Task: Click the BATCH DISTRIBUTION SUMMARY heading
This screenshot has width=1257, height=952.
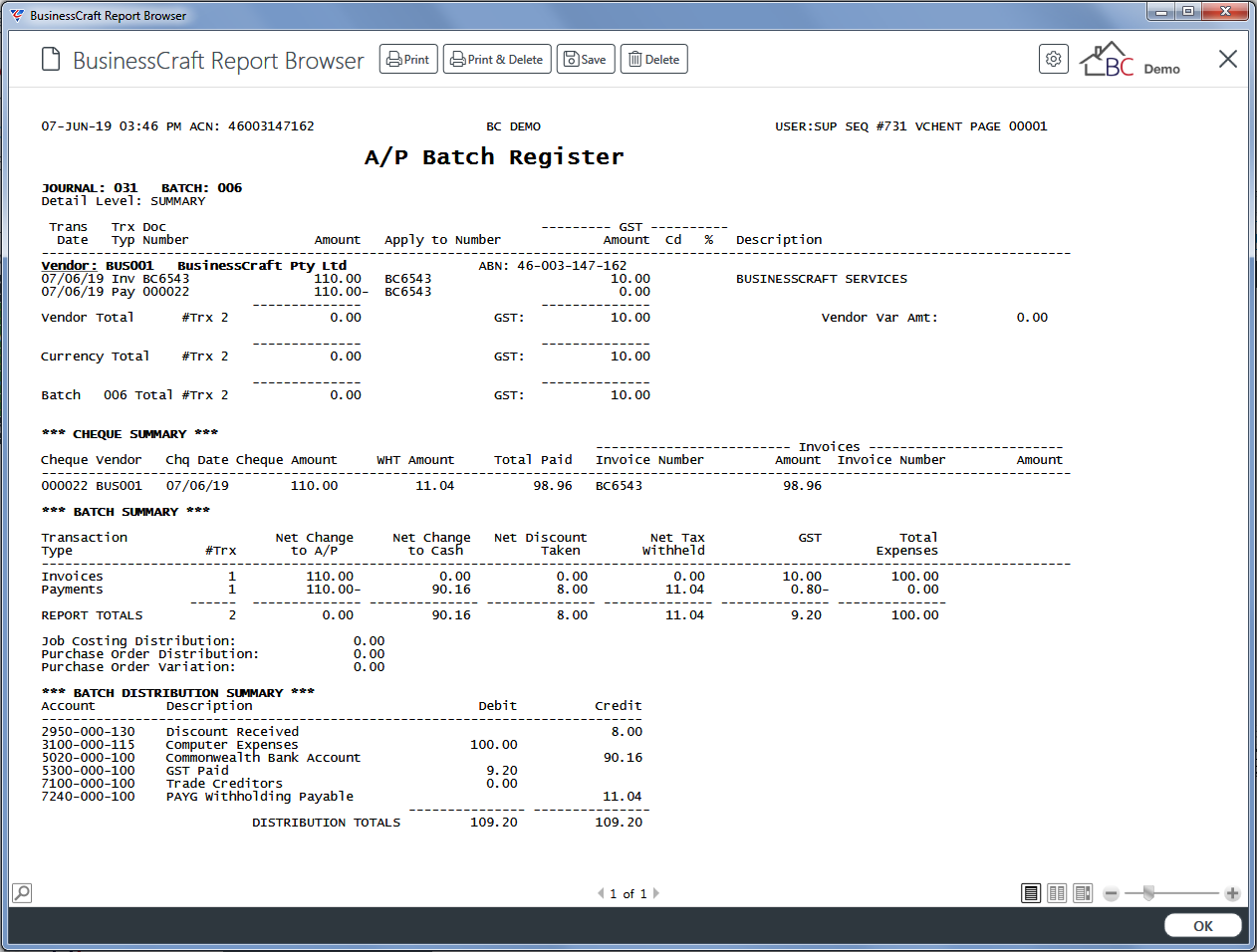Action: (177, 693)
